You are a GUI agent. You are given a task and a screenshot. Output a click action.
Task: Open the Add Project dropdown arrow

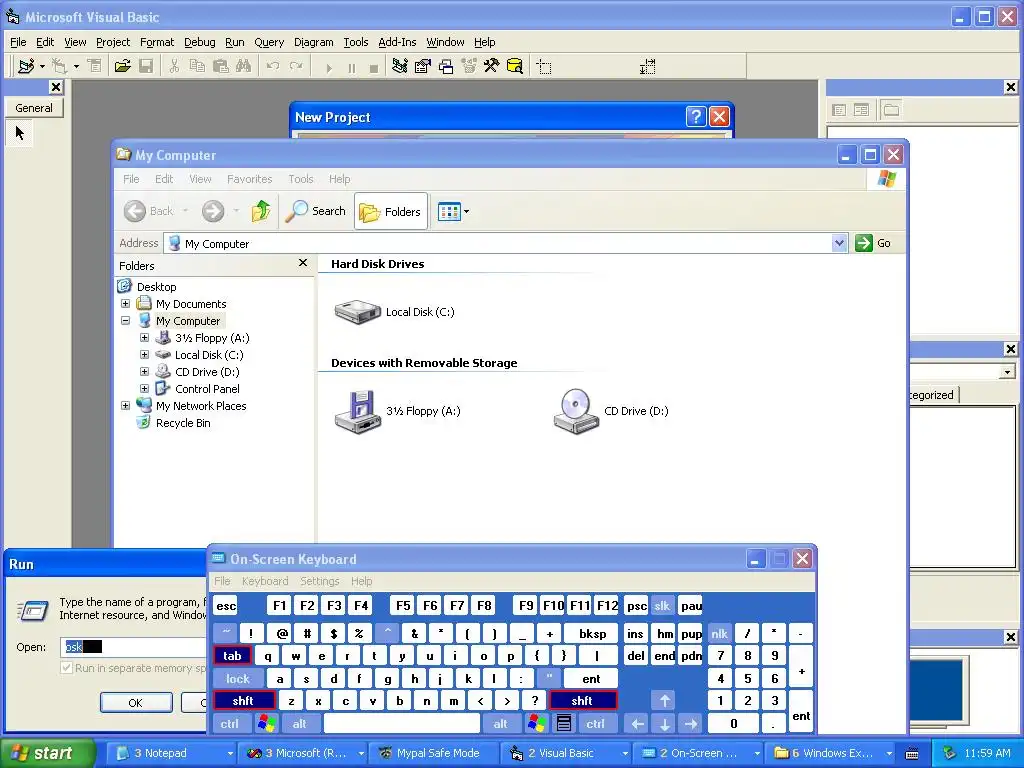[42, 66]
